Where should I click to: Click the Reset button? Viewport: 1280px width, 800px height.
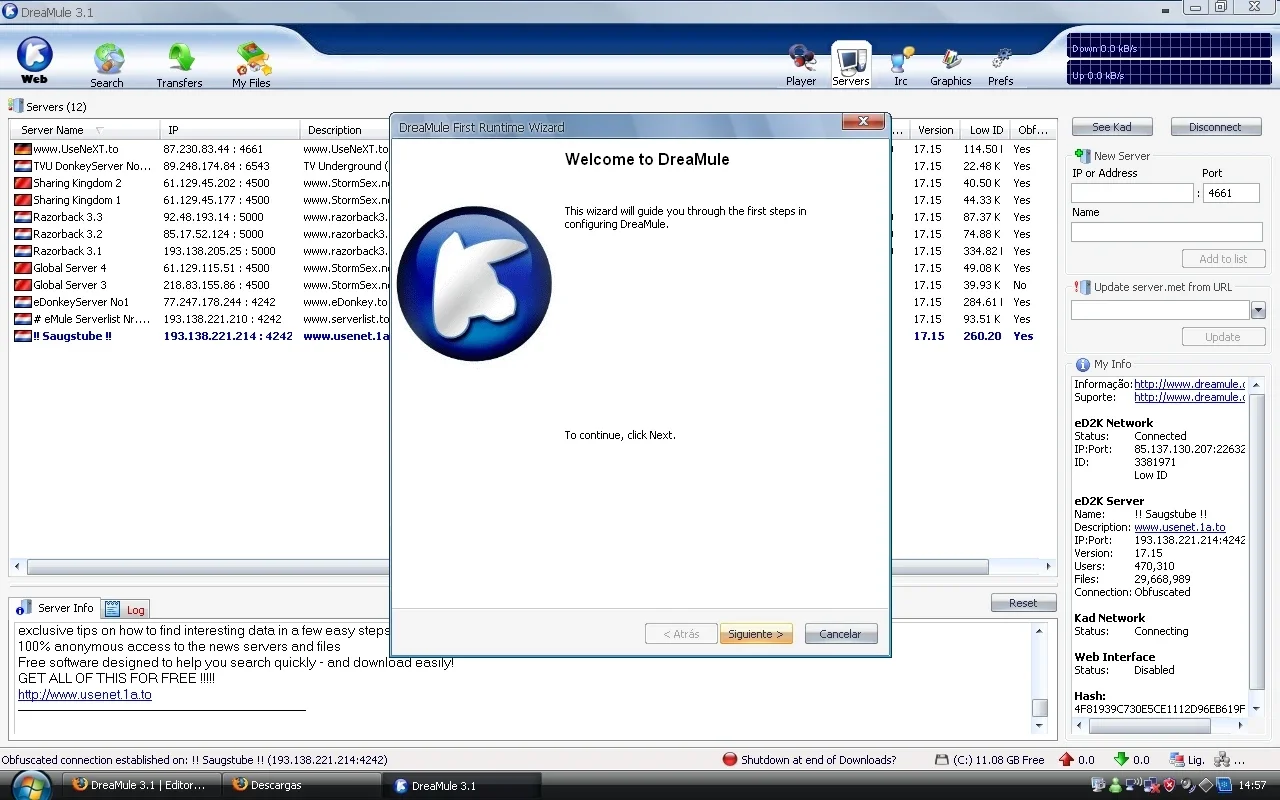click(1023, 603)
